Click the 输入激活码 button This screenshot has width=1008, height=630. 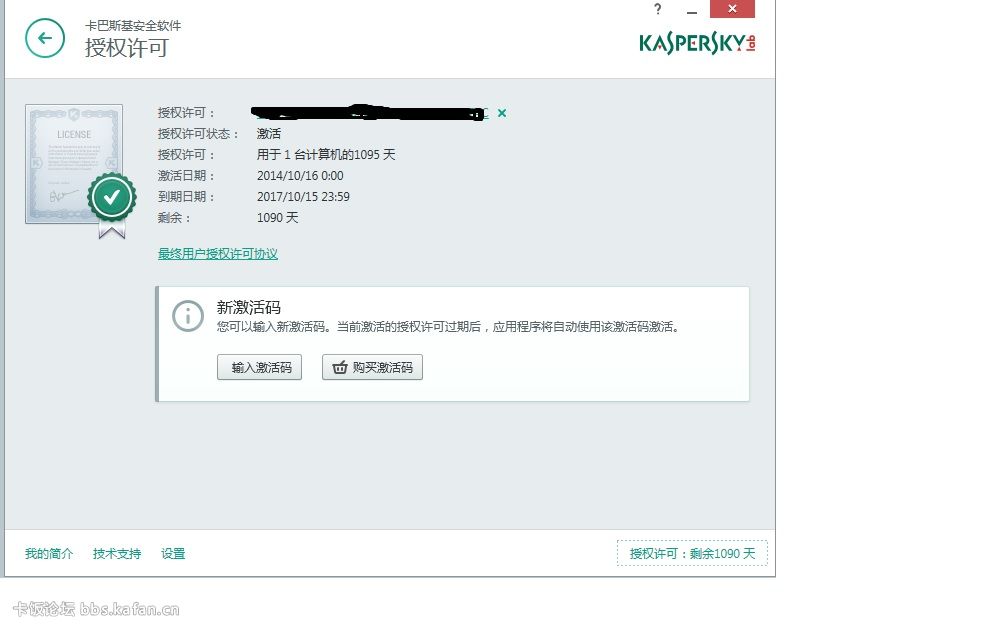coord(260,367)
